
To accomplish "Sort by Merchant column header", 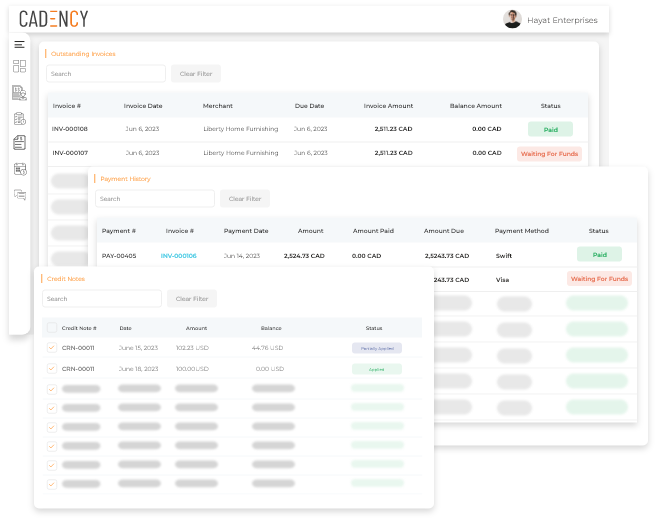I will point(217,106).
